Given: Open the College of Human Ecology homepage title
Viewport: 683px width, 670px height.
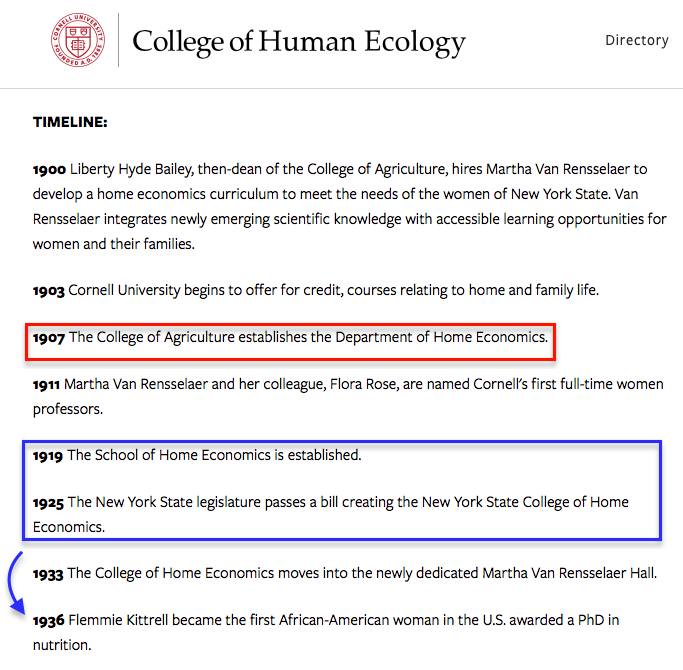Looking at the screenshot, I should [x=299, y=41].
